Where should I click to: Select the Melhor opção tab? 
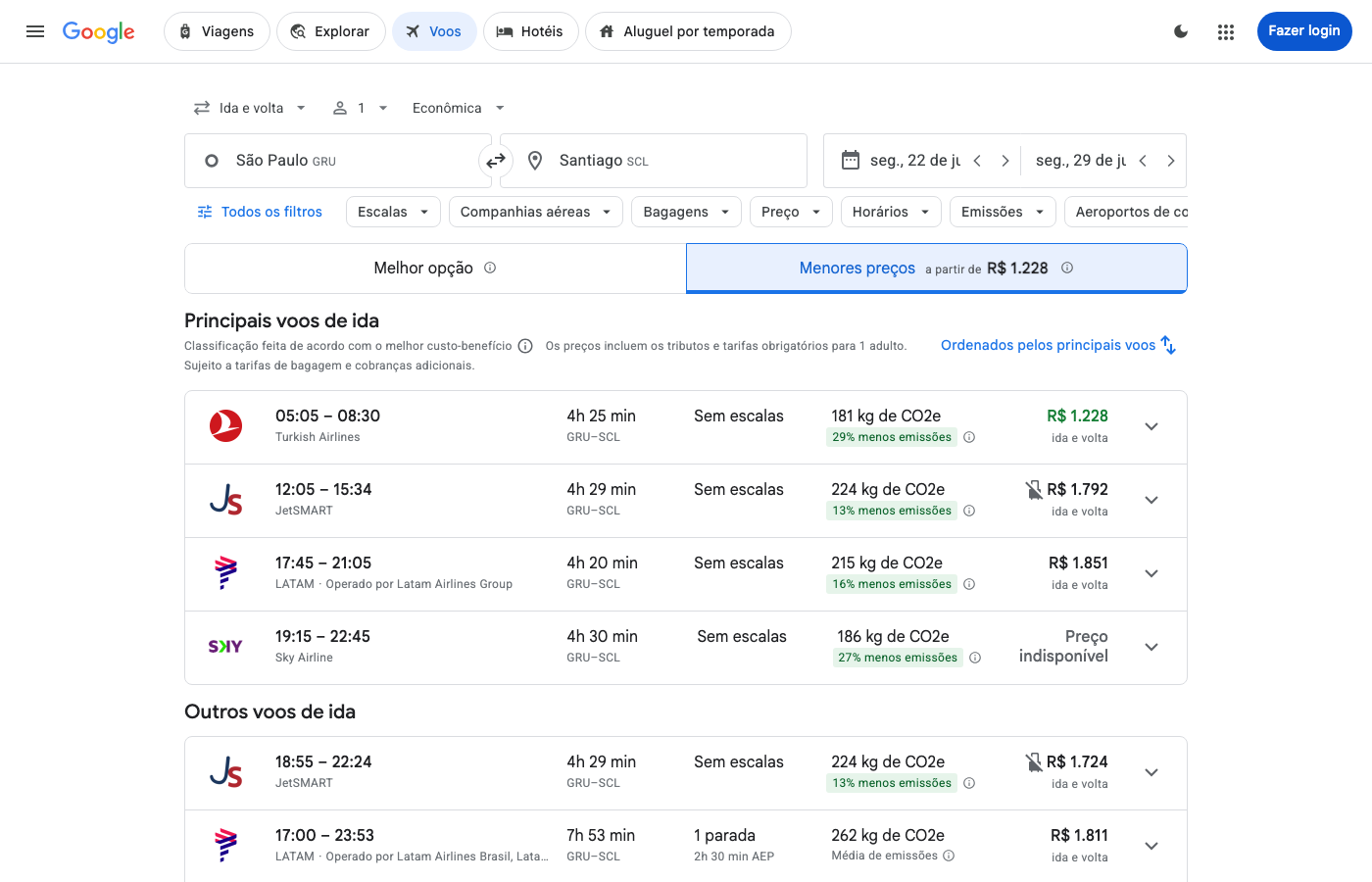(435, 268)
